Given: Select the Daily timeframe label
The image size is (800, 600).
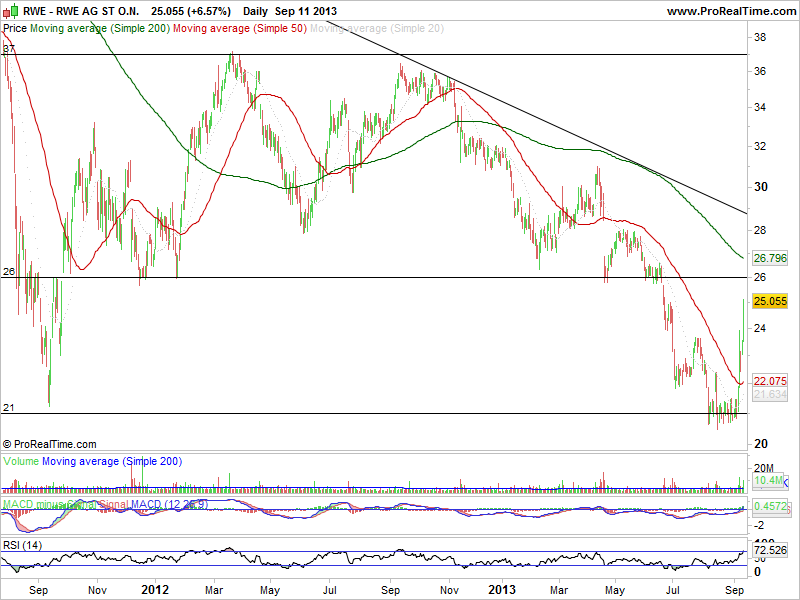Looking at the screenshot, I should coord(256,11).
